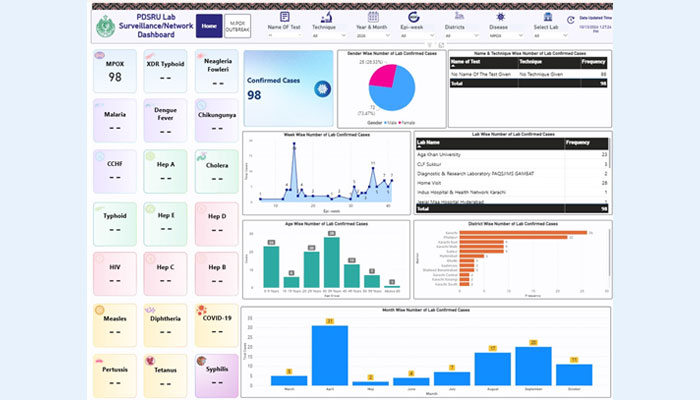The width and height of the screenshot is (700, 400).
Task: Select the CCHF disease card
Action: tap(115, 171)
